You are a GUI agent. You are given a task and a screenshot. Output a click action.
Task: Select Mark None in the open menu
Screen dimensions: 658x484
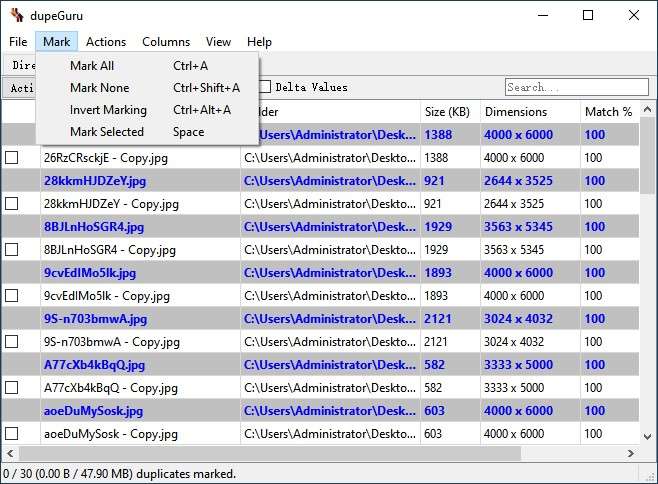pyautogui.click(x=99, y=88)
